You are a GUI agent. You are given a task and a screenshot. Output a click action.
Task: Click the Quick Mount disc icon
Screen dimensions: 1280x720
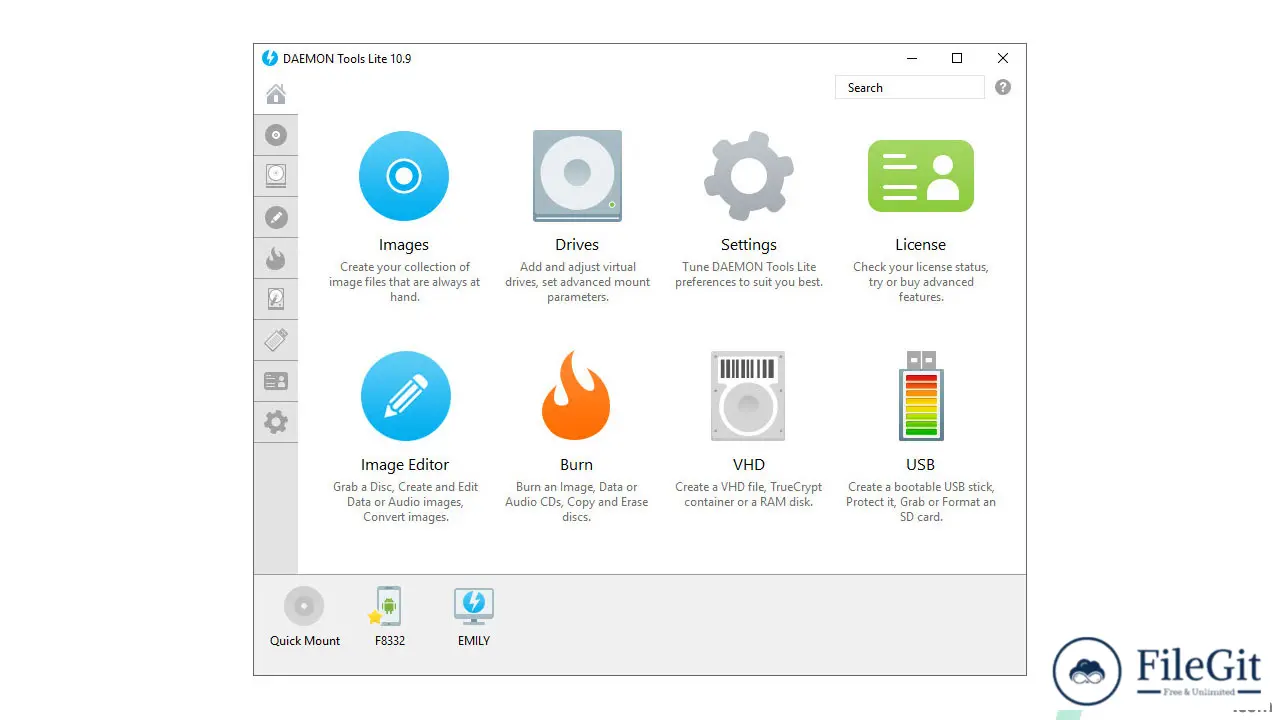click(304, 606)
